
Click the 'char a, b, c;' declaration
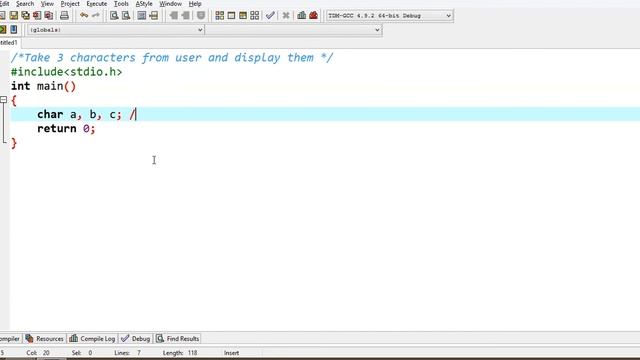point(79,114)
